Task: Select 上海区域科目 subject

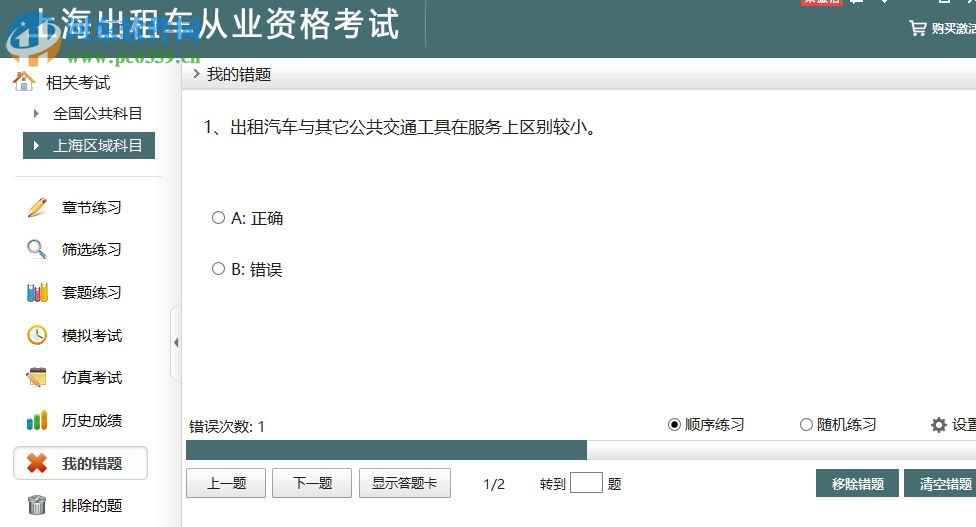Action: click(89, 146)
